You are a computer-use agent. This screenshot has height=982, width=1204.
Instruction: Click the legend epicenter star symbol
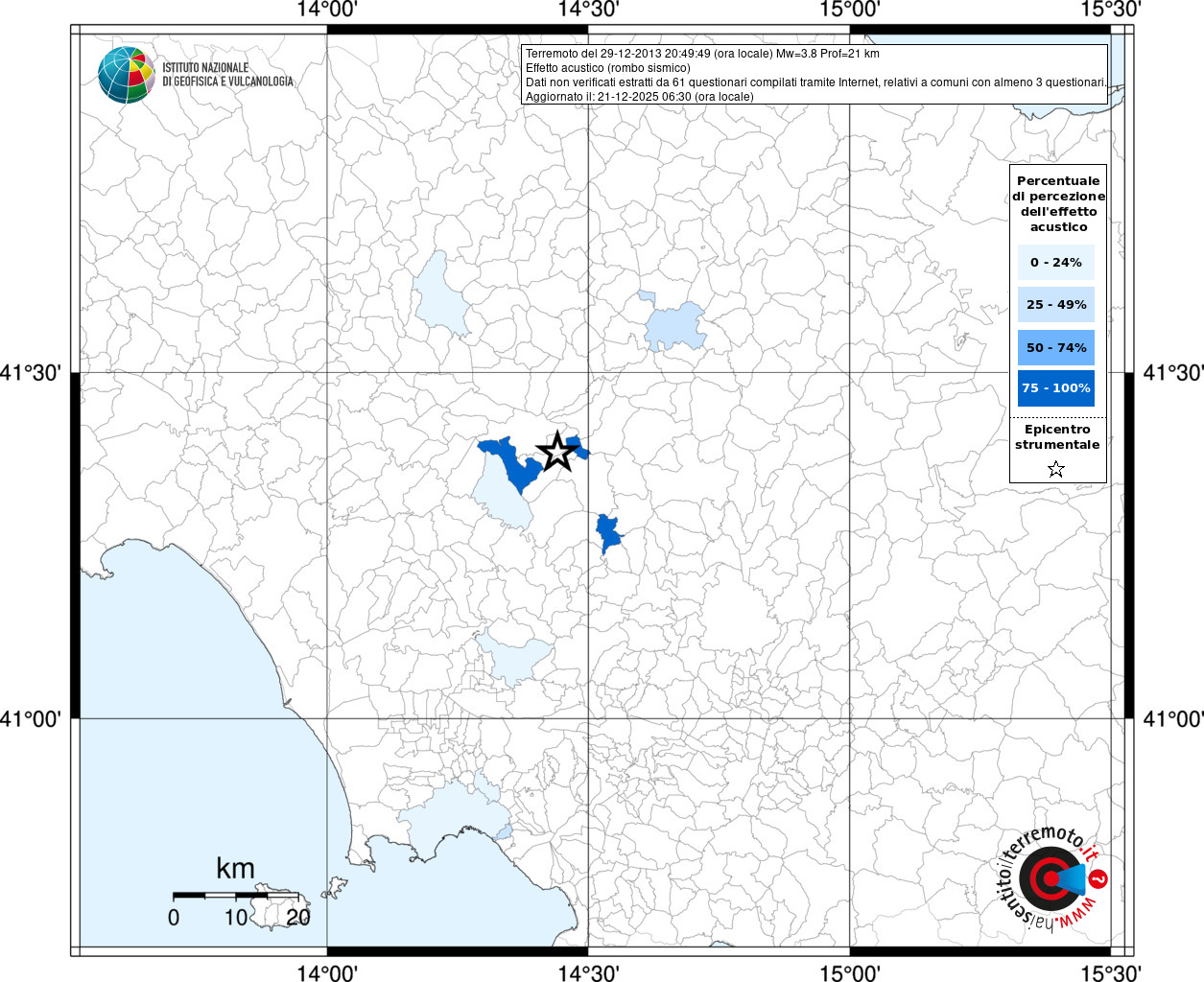(1056, 469)
